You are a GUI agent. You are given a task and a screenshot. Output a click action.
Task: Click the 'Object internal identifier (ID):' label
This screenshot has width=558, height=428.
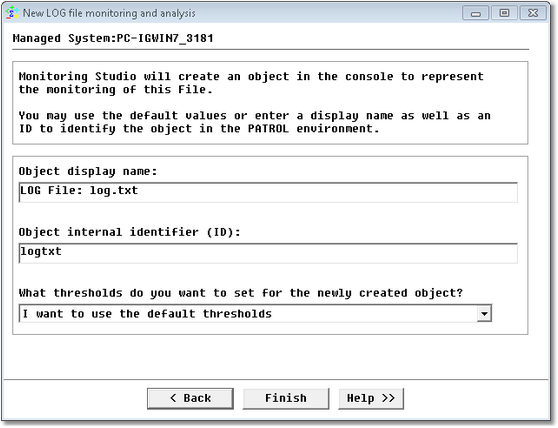(130, 232)
